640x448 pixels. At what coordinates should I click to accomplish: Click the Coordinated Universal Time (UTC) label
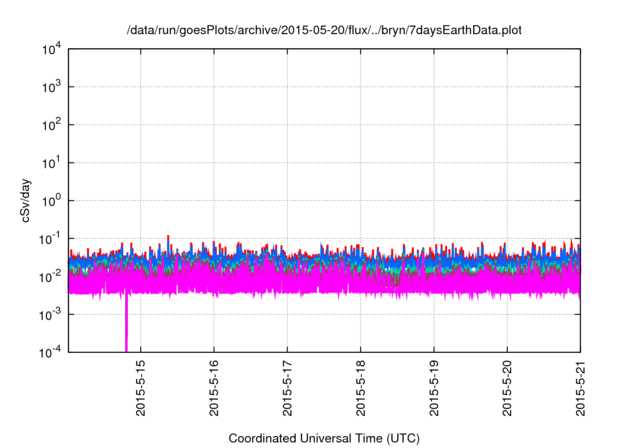(x=324, y=438)
